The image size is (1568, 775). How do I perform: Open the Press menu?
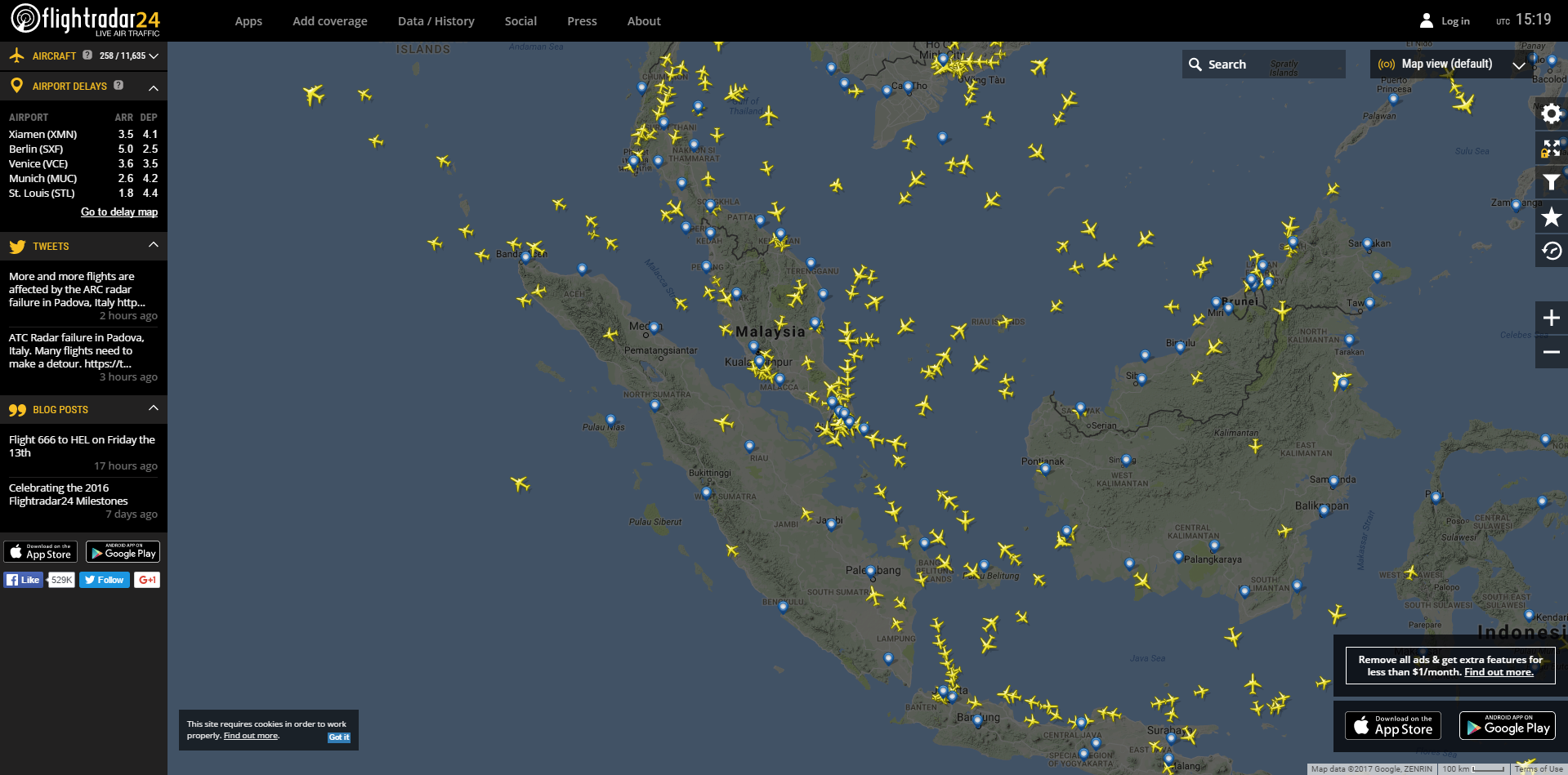[582, 21]
